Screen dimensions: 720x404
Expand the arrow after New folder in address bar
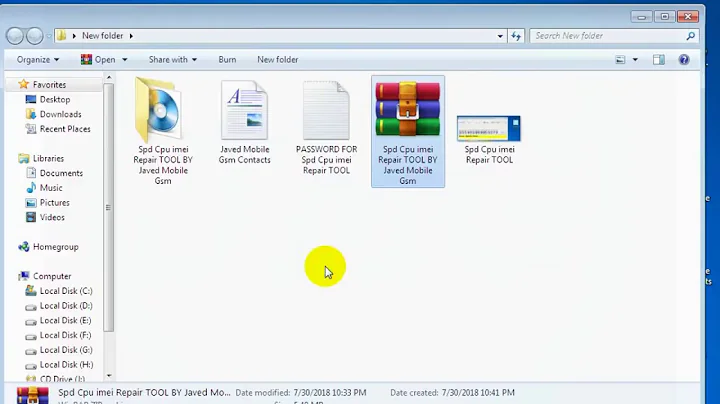(x=131, y=36)
